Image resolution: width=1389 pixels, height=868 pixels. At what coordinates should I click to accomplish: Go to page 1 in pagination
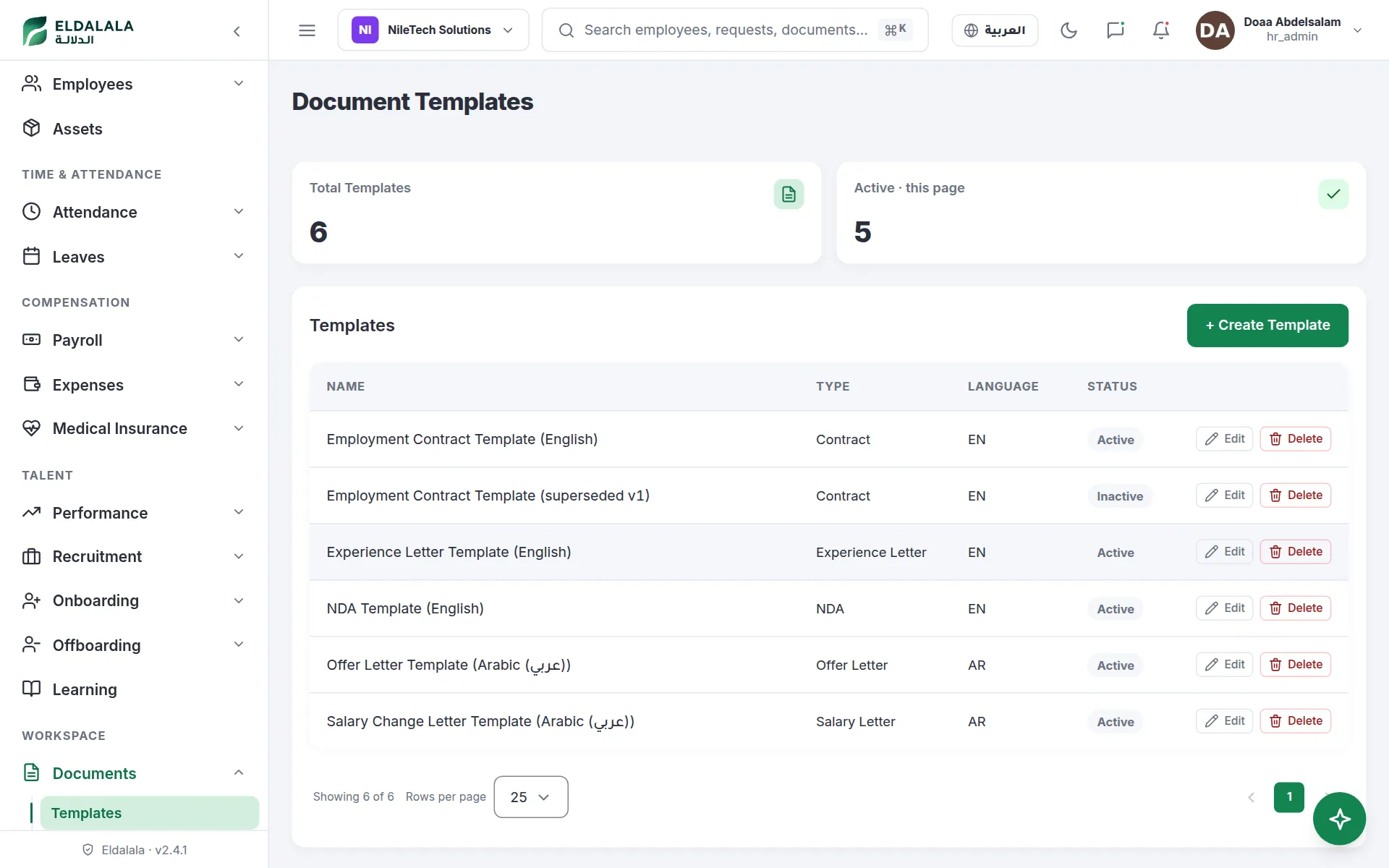(1289, 797)
